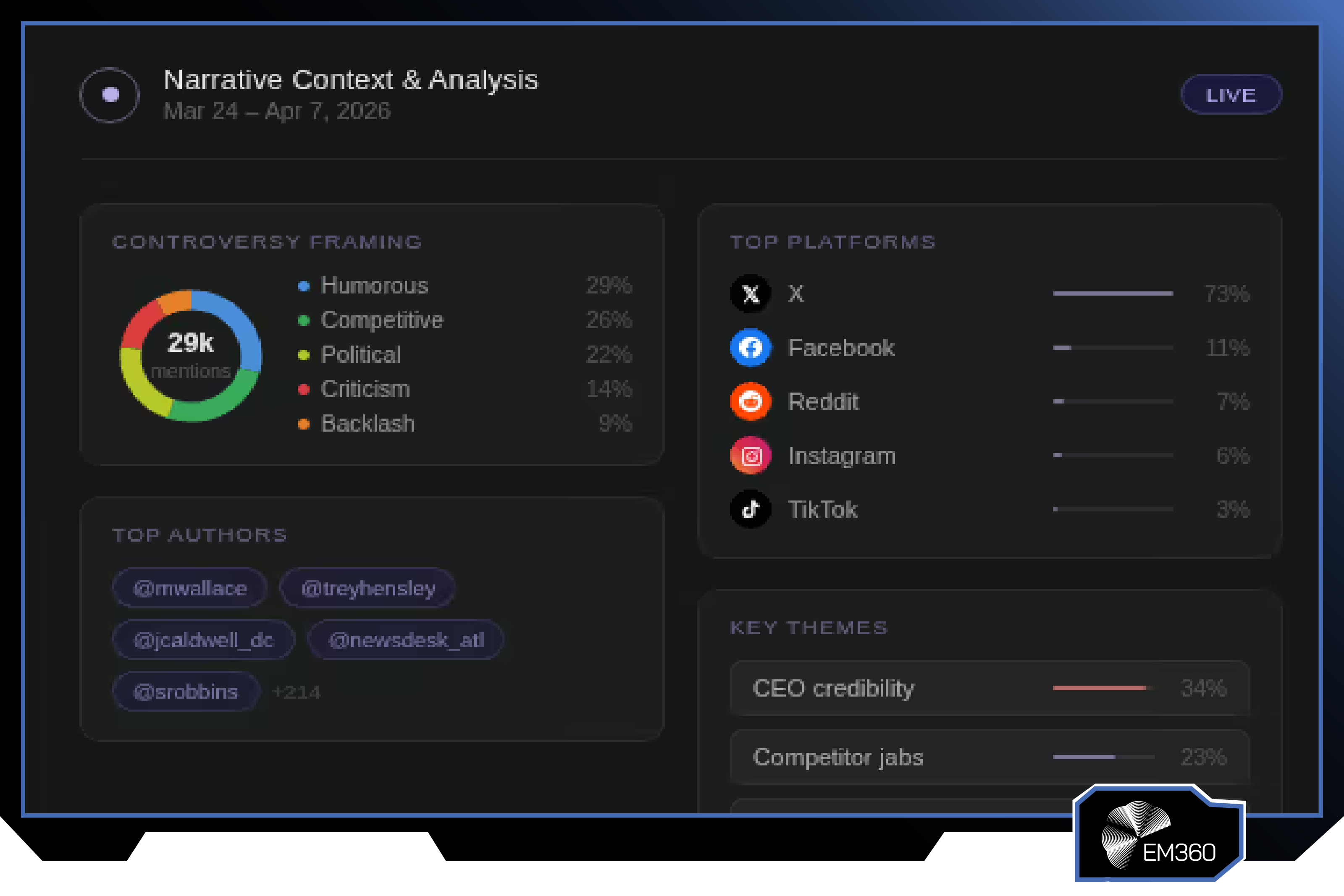
Task: Click the Backlash label text
Action: pyautogui.click(x=368, y=424)
